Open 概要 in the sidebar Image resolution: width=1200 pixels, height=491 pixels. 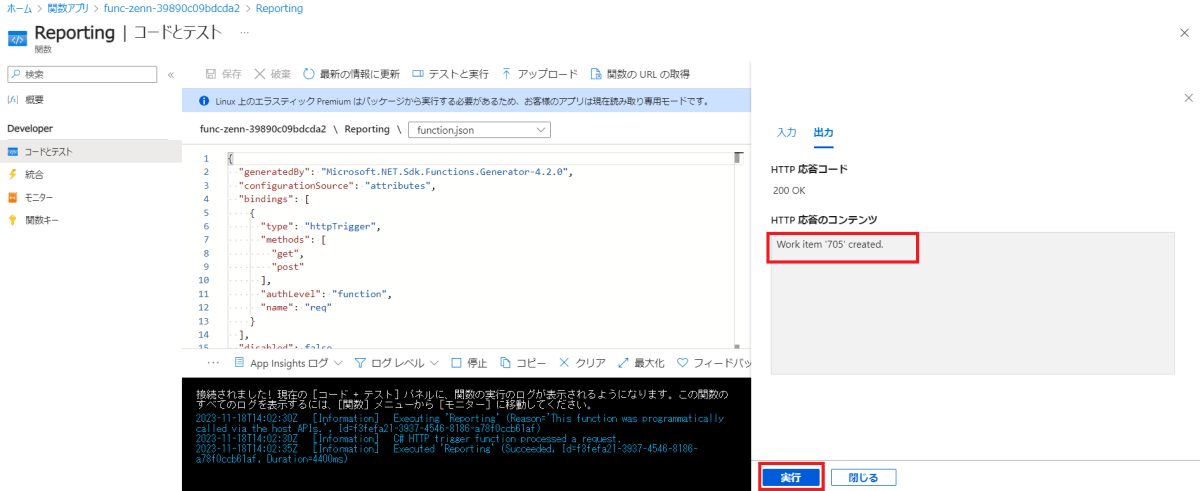click(35, 99)
